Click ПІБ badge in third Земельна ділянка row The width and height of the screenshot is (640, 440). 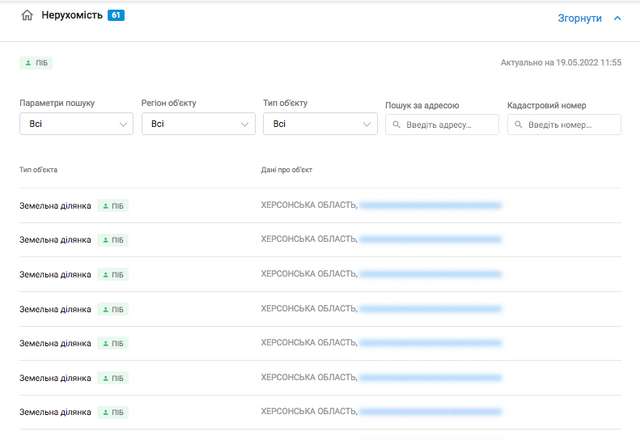coord(113,274)
